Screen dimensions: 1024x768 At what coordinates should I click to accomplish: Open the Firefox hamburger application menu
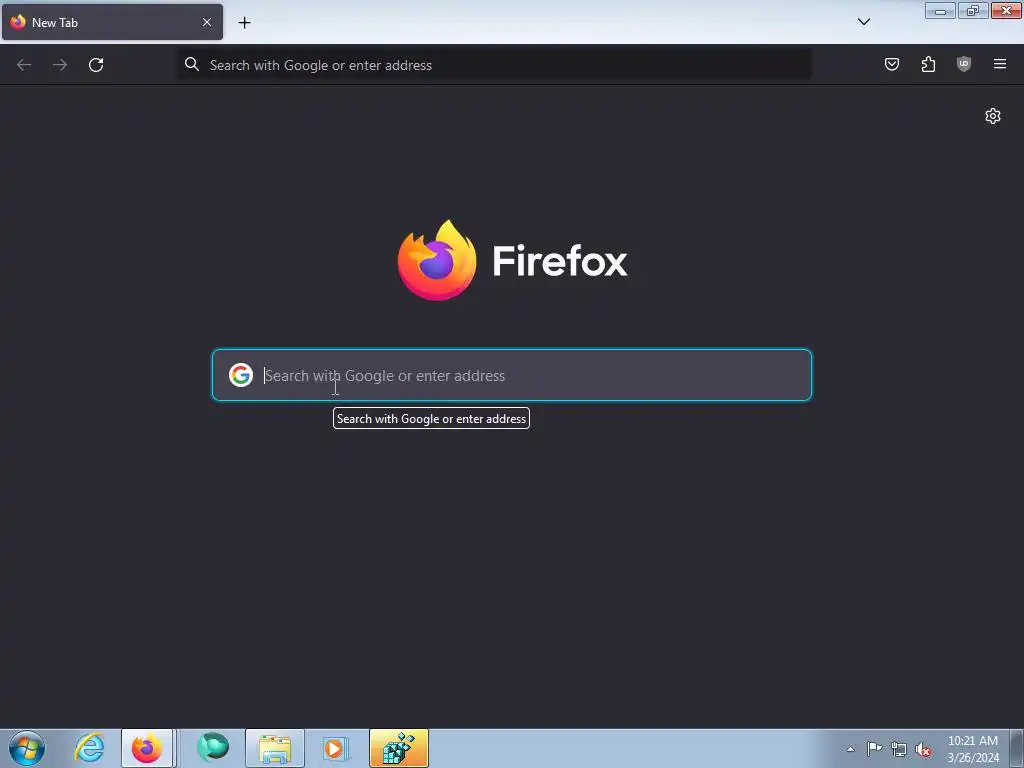(1000, 64)
